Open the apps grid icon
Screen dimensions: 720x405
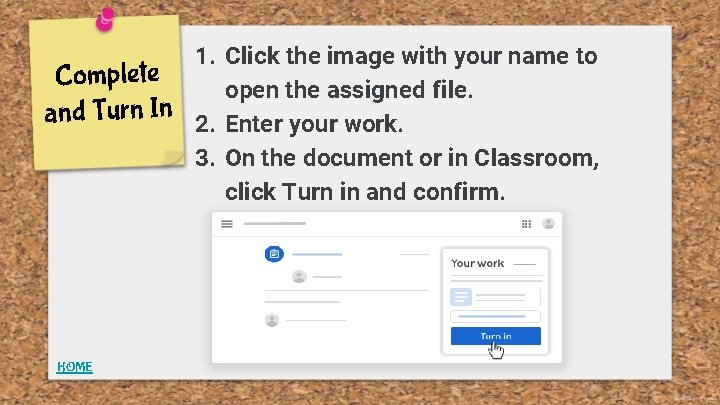[526, 224]
